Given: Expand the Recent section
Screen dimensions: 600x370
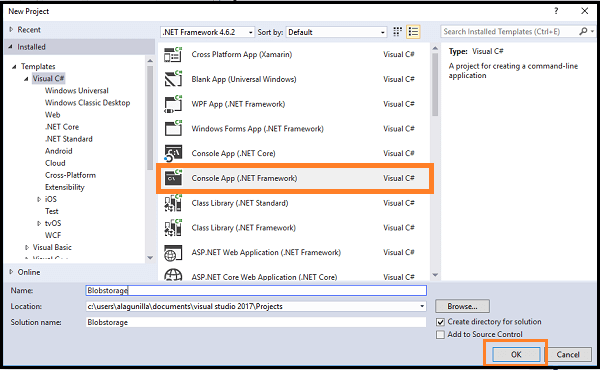Looking at the screenshot, I should pyautogui.click(x=11, y=29).
